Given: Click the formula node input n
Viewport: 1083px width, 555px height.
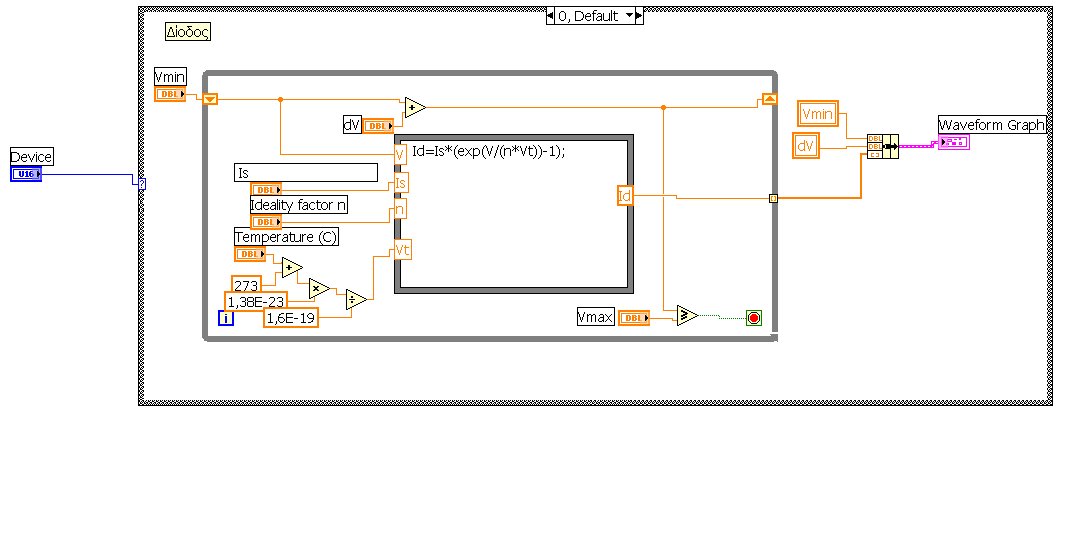Looking at the screenshot, I should click(x=400, y=208).
